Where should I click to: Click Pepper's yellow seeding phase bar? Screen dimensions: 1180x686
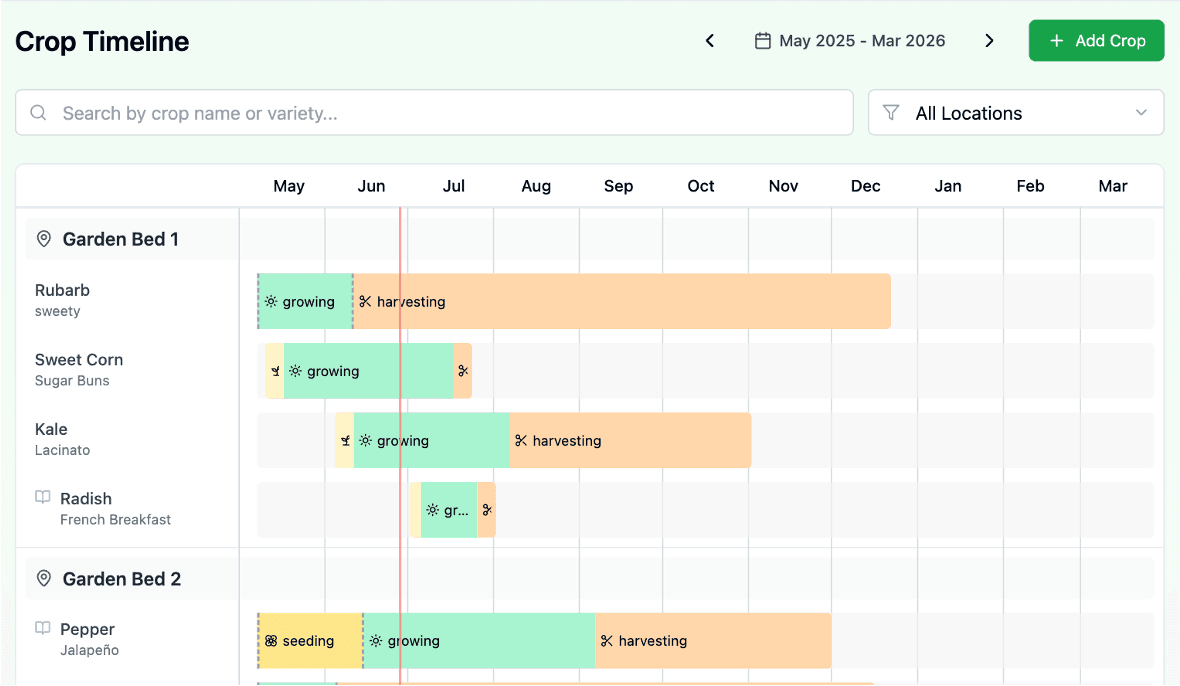pos(310,641)
